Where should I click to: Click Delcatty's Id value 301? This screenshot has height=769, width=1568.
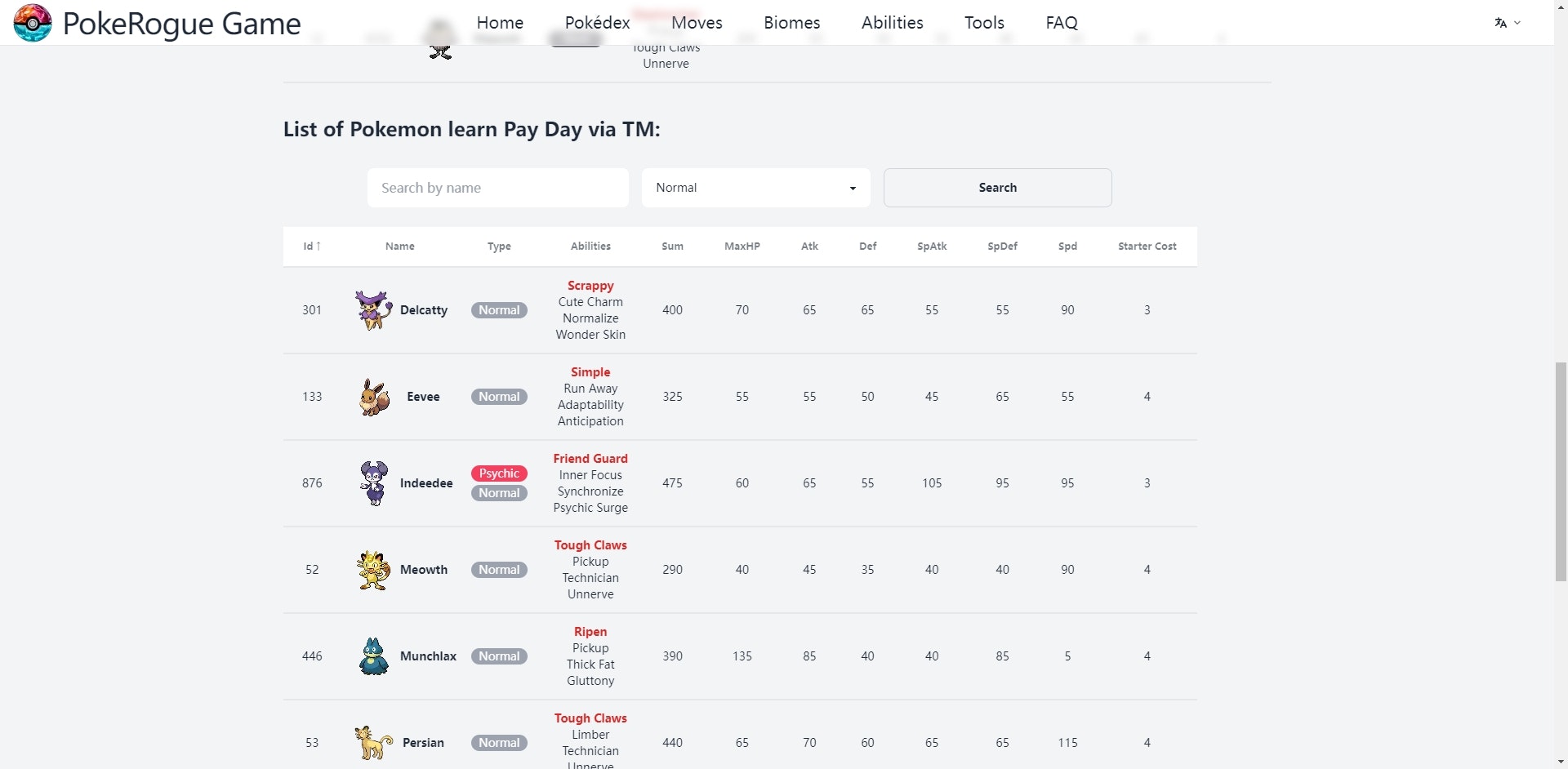pyautogui.click(x=312, y=310)
